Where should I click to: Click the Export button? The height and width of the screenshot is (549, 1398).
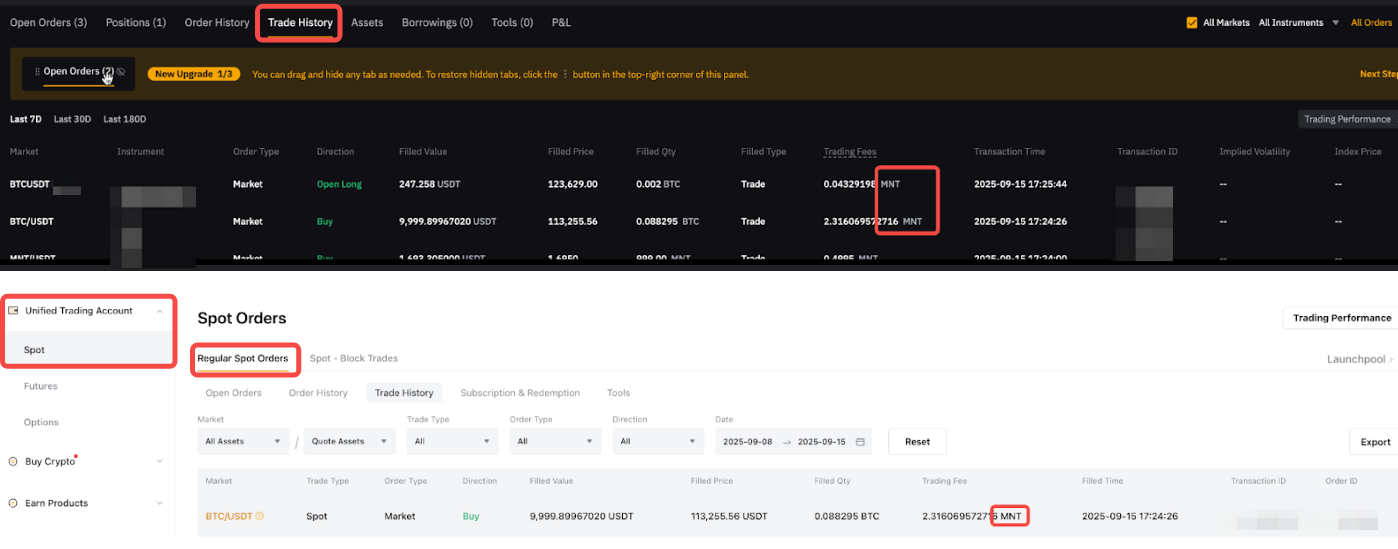[1375, 442]
